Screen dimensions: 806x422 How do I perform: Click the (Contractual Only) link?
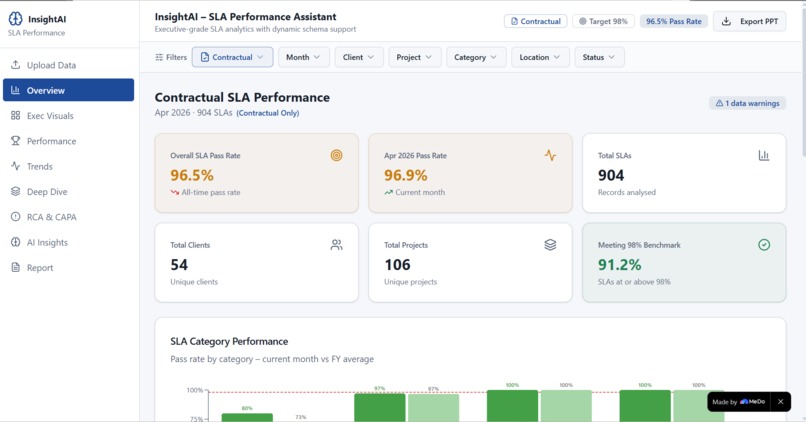[x=267, y=113]
